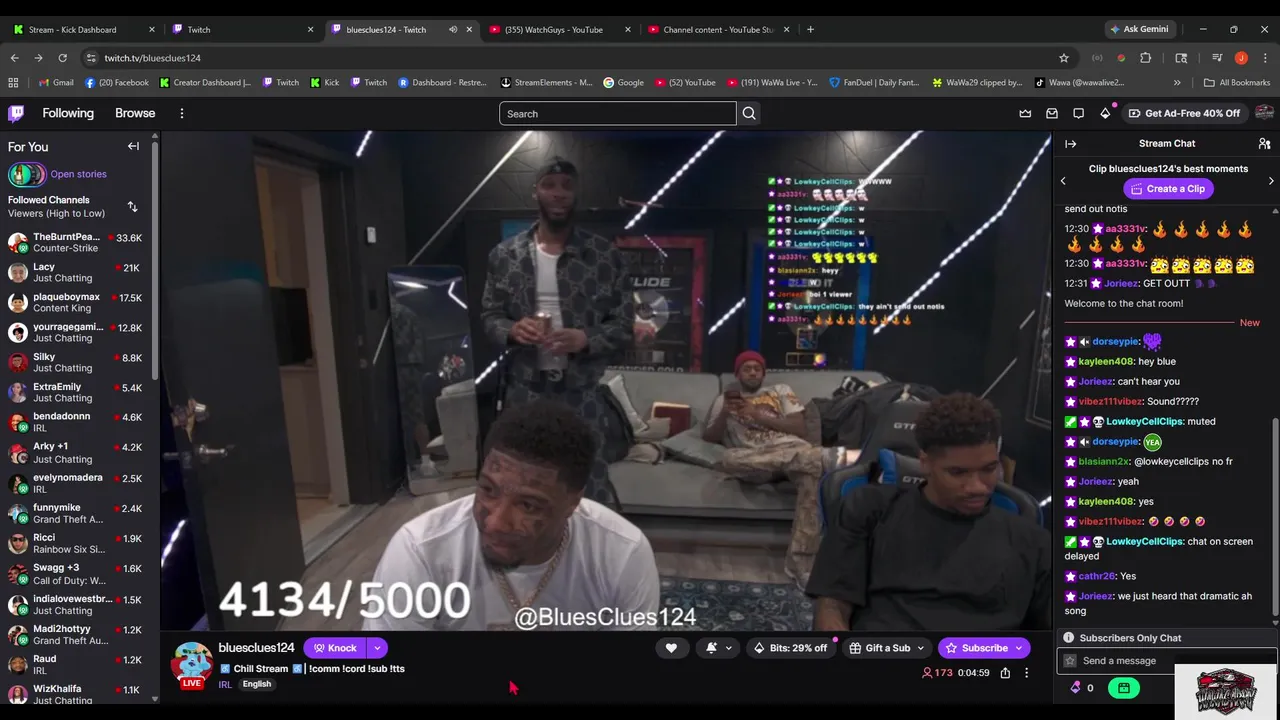Share the stream with the share icon
1280x720 pixels.
[1005, 673]
